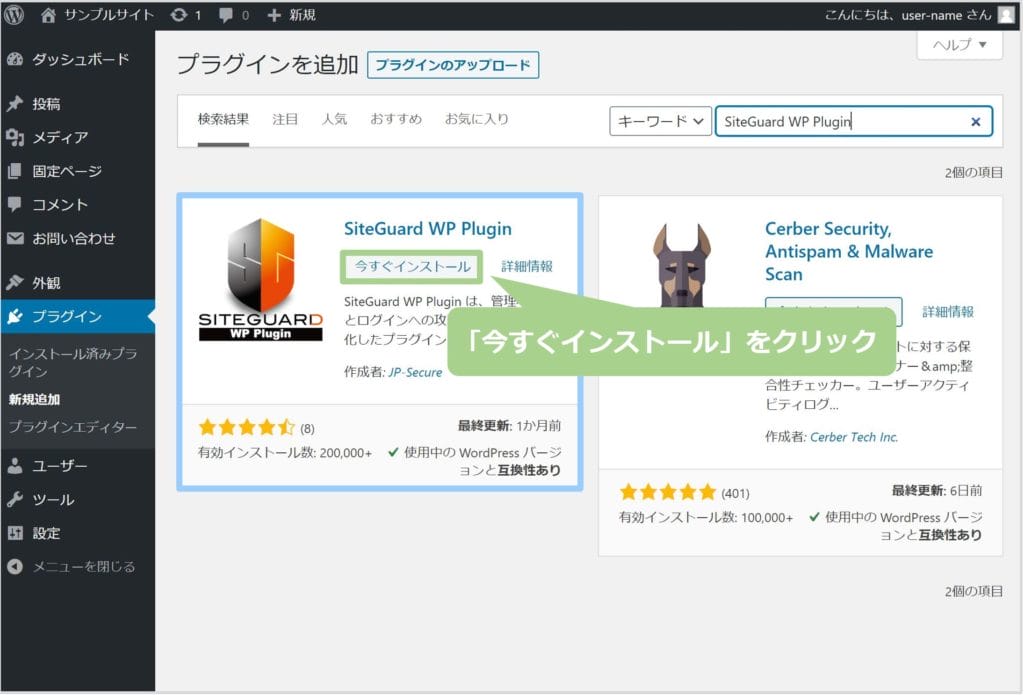Image resolution: width=1024 pixels, height=695 pixels.
Task: Click the Cerber Security dog logo thumbnail
Action: coord(682,265)
